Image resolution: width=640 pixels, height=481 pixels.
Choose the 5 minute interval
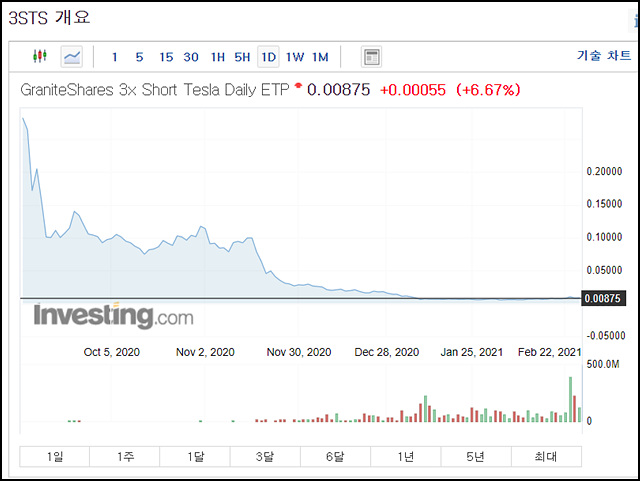pyautogui.click(x=139, y=57)
